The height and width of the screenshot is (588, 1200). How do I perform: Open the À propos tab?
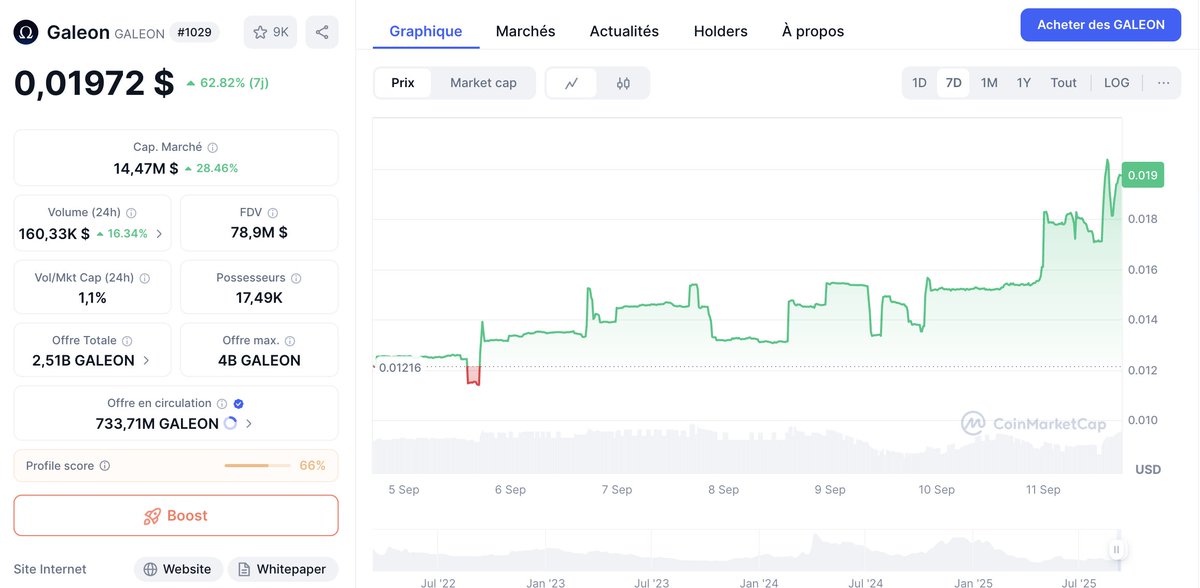click(813, 31)
